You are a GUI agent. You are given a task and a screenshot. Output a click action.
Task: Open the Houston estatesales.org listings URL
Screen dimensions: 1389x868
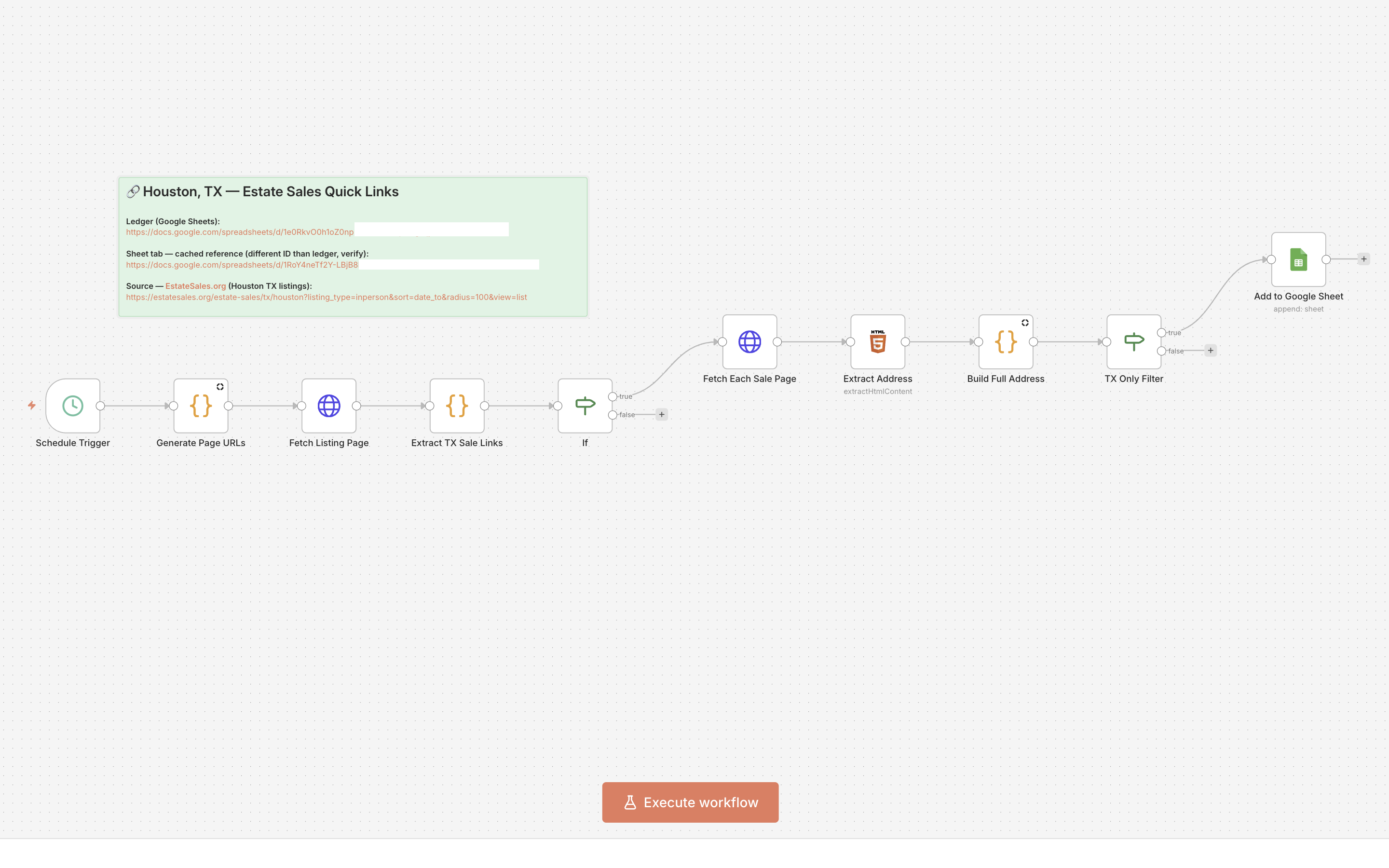(x=327, y=298)
